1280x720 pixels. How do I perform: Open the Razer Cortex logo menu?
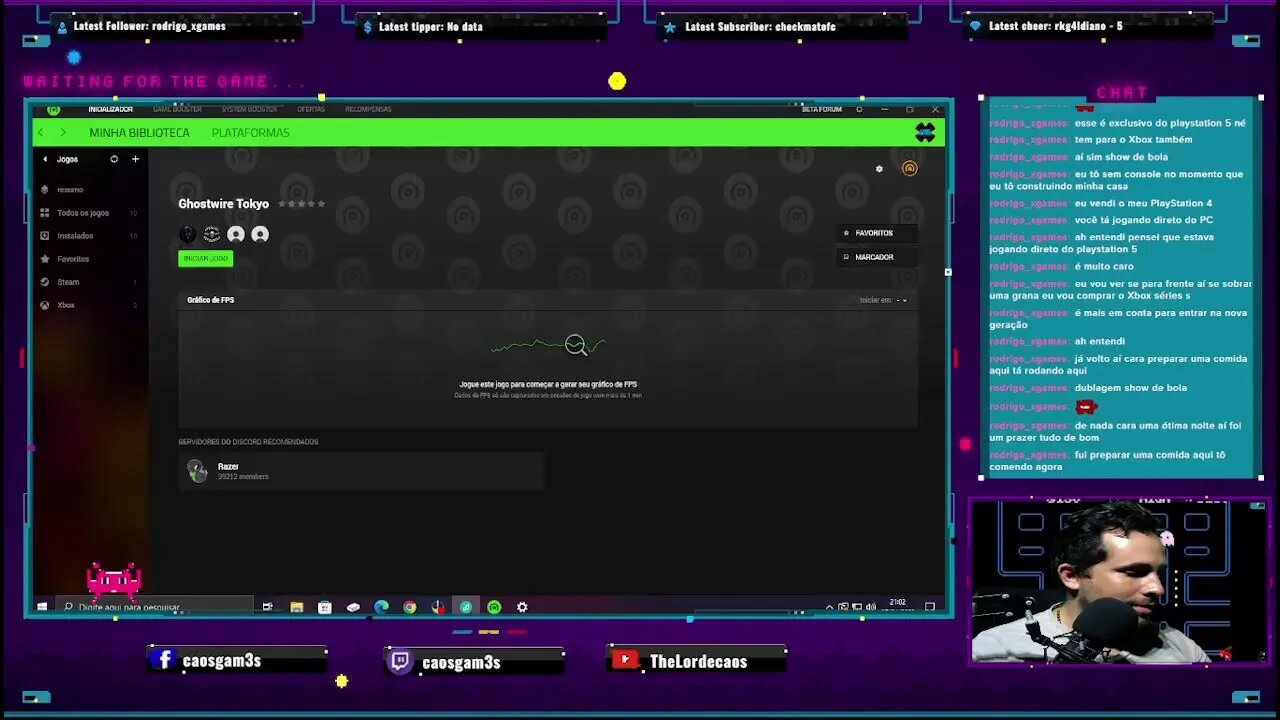pos(53,109)
